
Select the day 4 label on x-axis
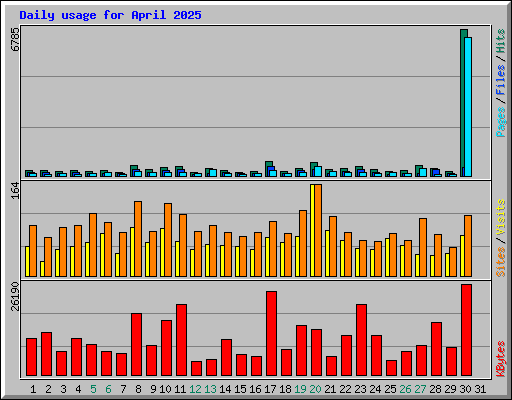point(78,389)
